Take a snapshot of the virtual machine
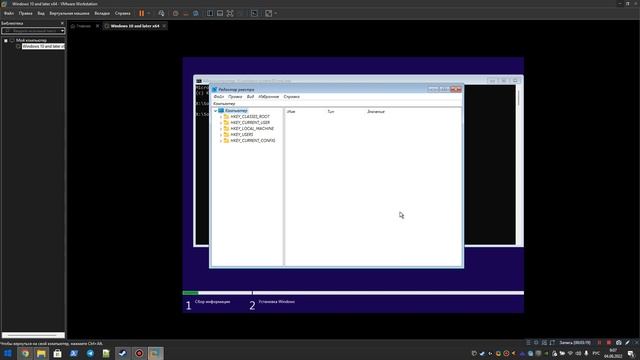The image size is (640, 360). 175,13
